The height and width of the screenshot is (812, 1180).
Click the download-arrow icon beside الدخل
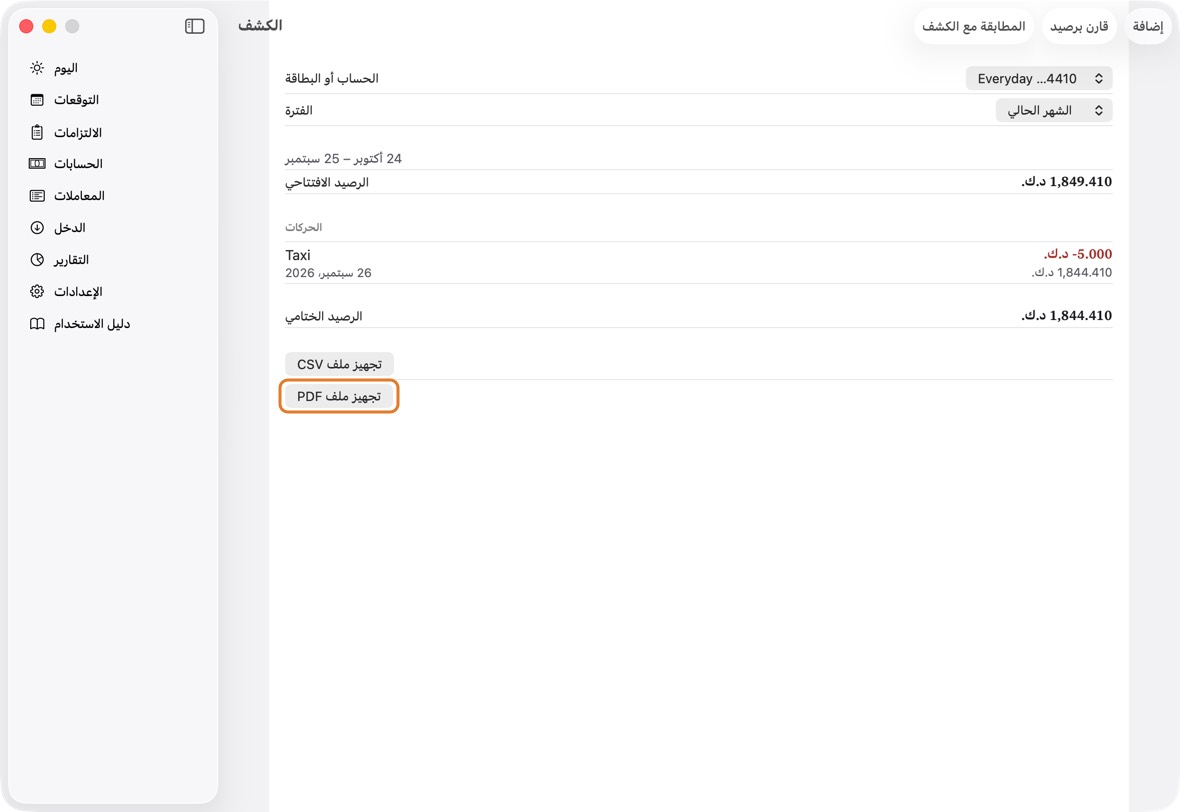[x=37, y=227]
